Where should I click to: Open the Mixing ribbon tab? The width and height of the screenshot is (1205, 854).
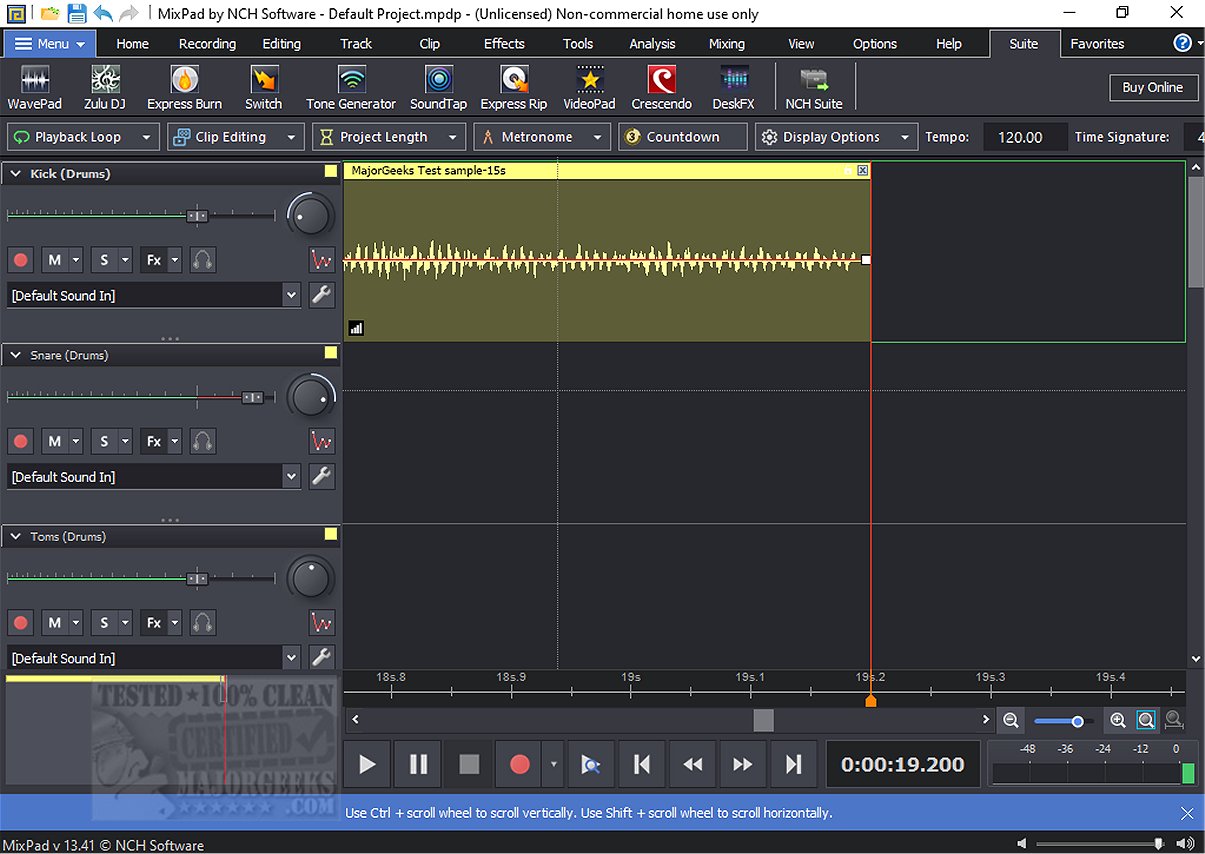click(x=726, y=44)
